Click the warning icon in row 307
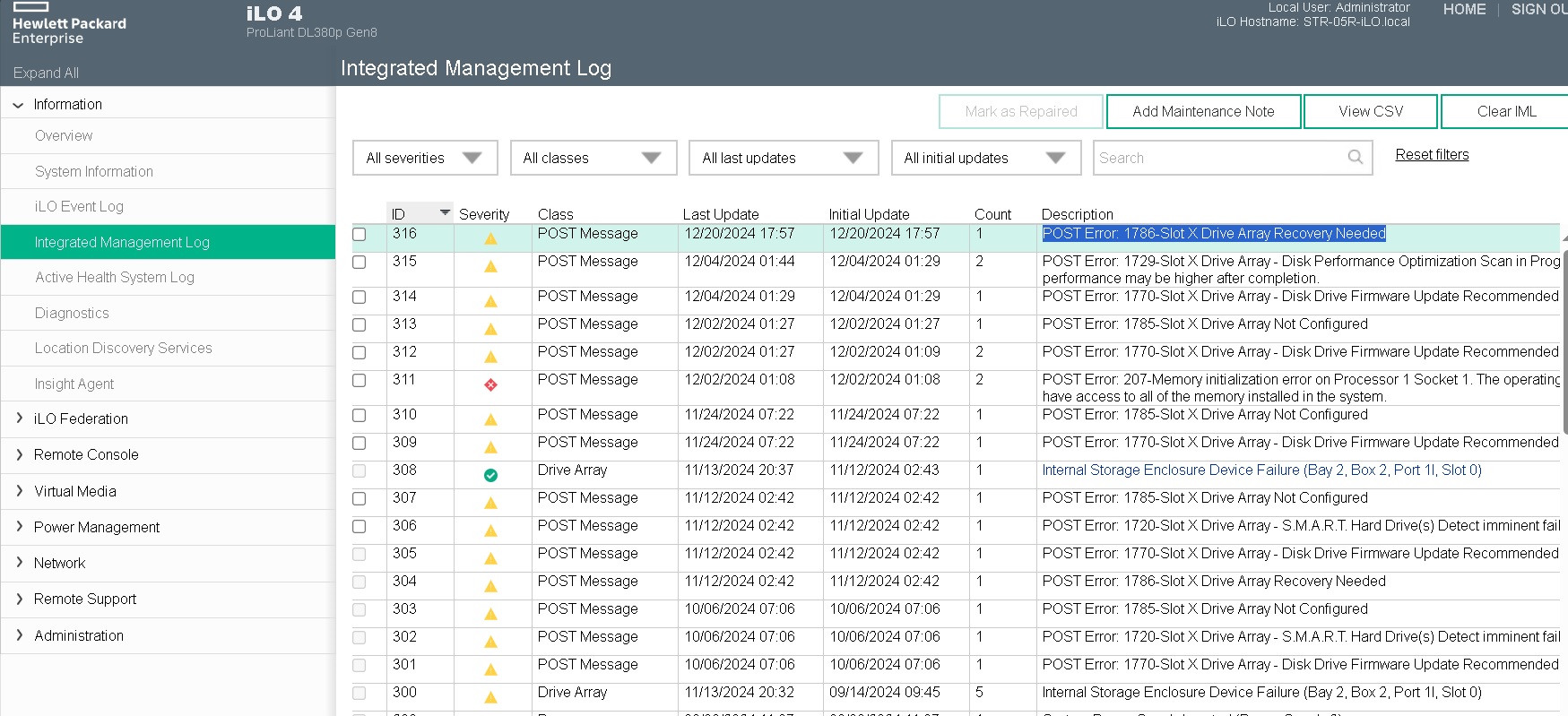This screenshot has height=716, width=1568. (x=490, y=503)
